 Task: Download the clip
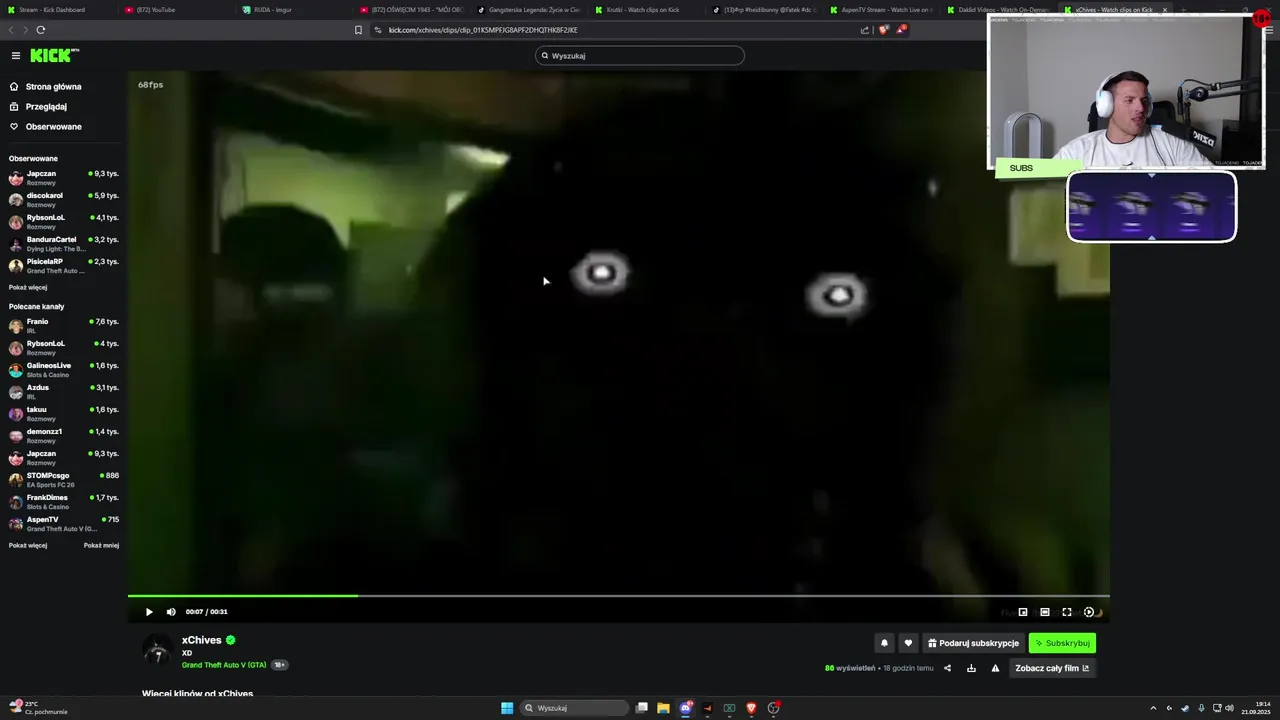pyautogui.click(x=971, y=668)
